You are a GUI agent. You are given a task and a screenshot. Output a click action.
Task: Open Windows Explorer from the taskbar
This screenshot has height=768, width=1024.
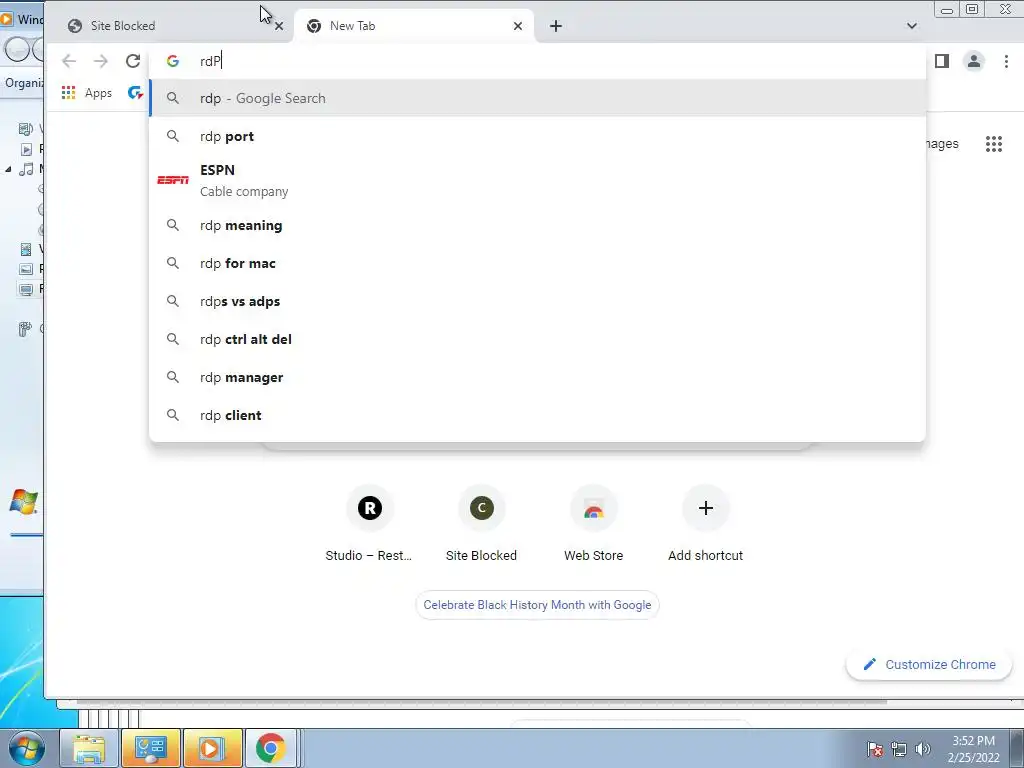89,748
